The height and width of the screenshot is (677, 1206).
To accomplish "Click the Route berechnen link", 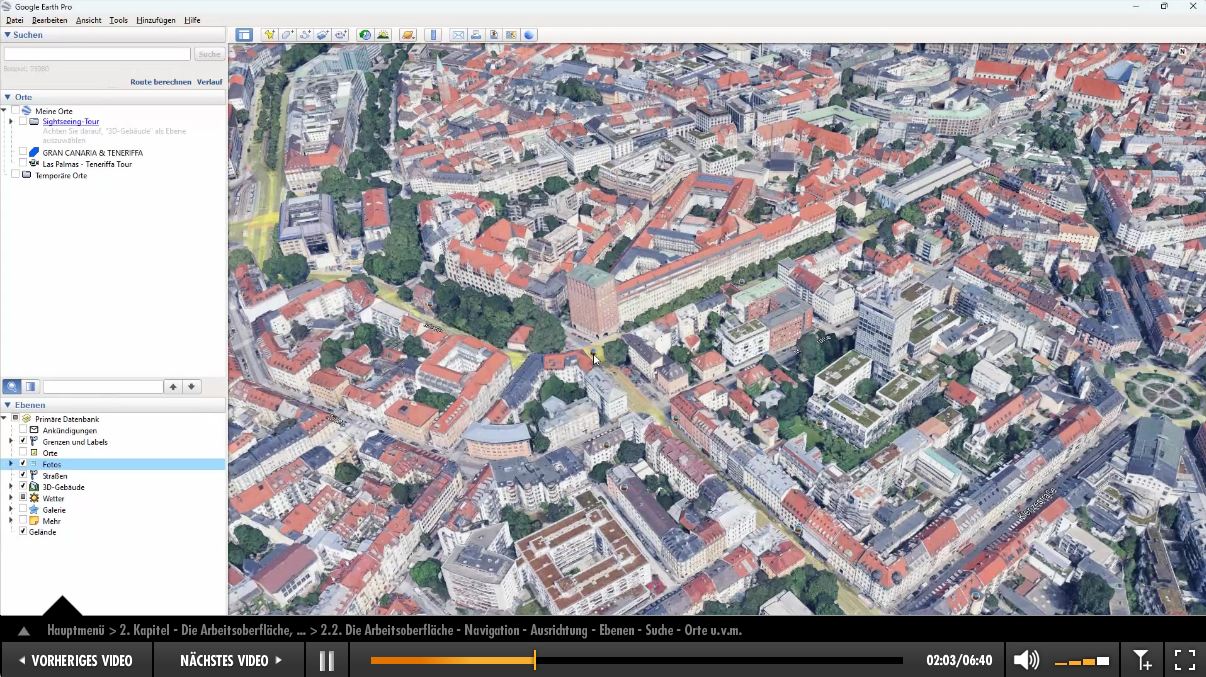I will click(x=160, y=82).
